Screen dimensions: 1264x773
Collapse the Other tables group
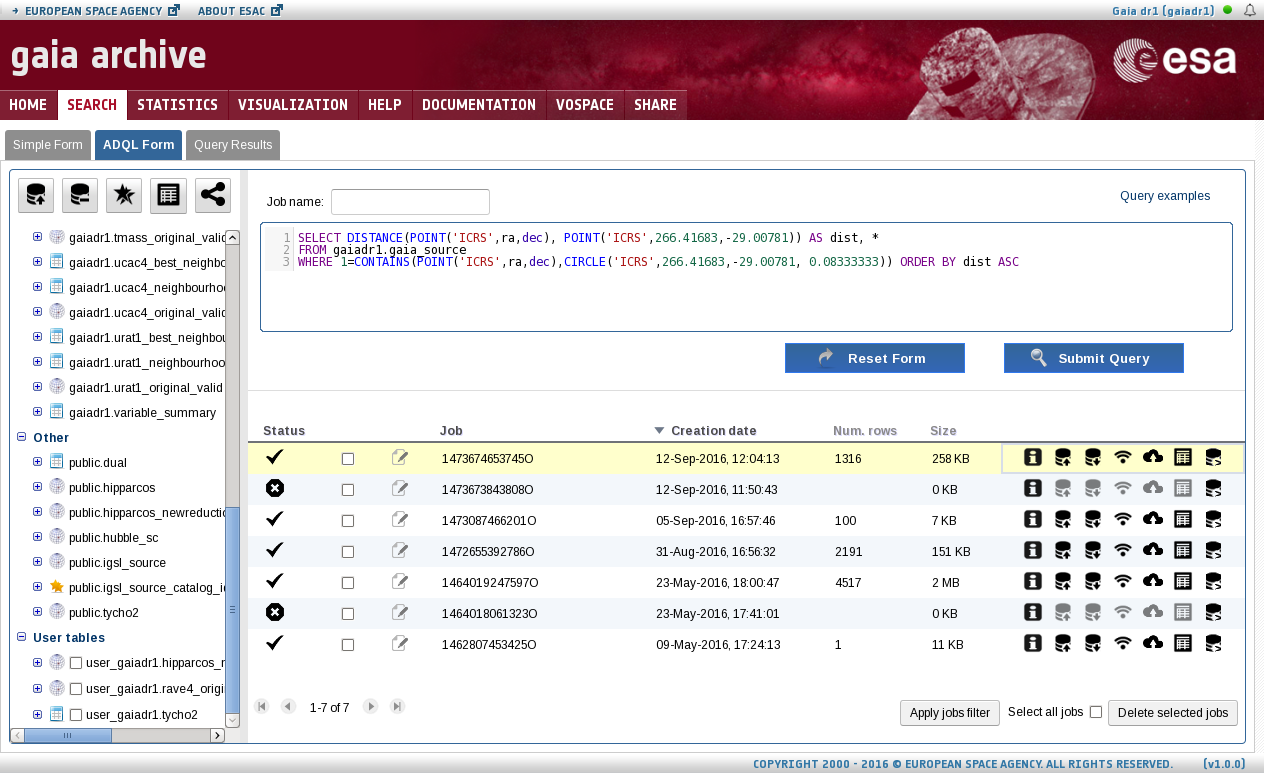[x=22, y=437]
